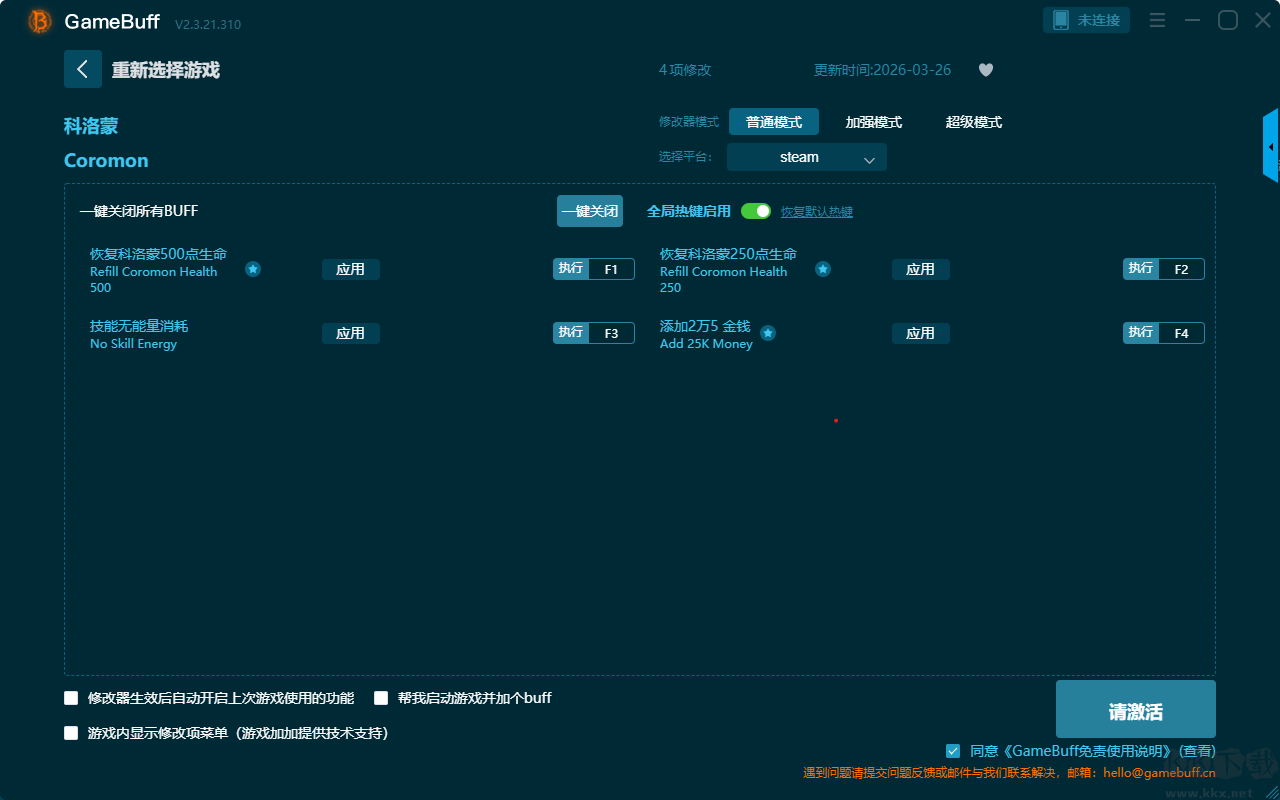Click star icon beside Add 25K Money
Screen dimensions: 1280x800
[x=768, y=333]
